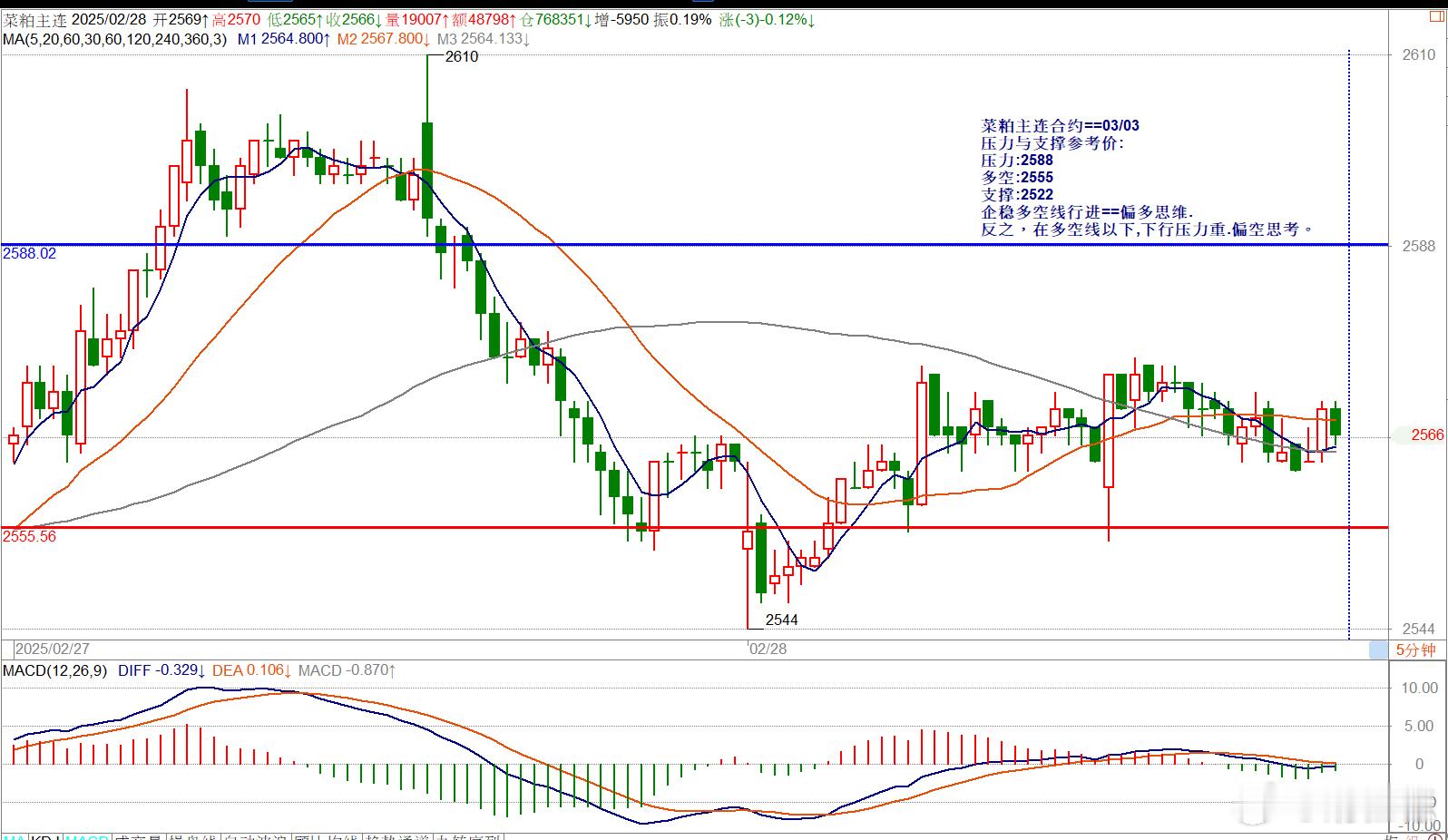Switch to the MACD indicator tab

87,835
